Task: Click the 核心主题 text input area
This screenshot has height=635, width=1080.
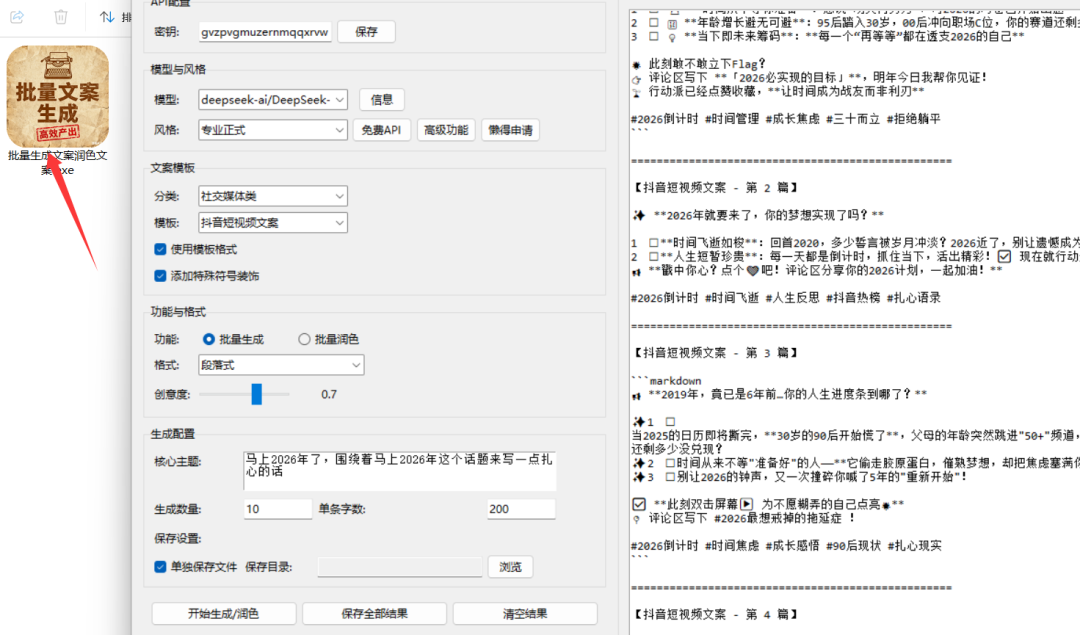Action: click(399, 470)
